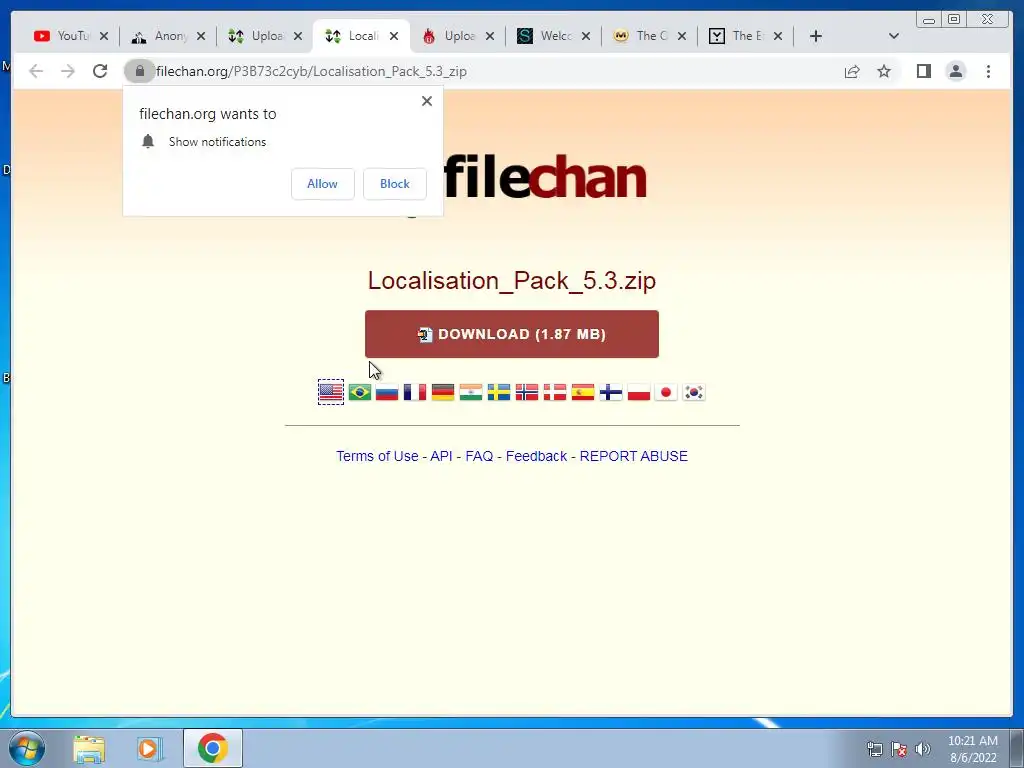Close the Localisation_Pack tab
This screenshot has width=1024, height=768.
click(x=394, y=36)
